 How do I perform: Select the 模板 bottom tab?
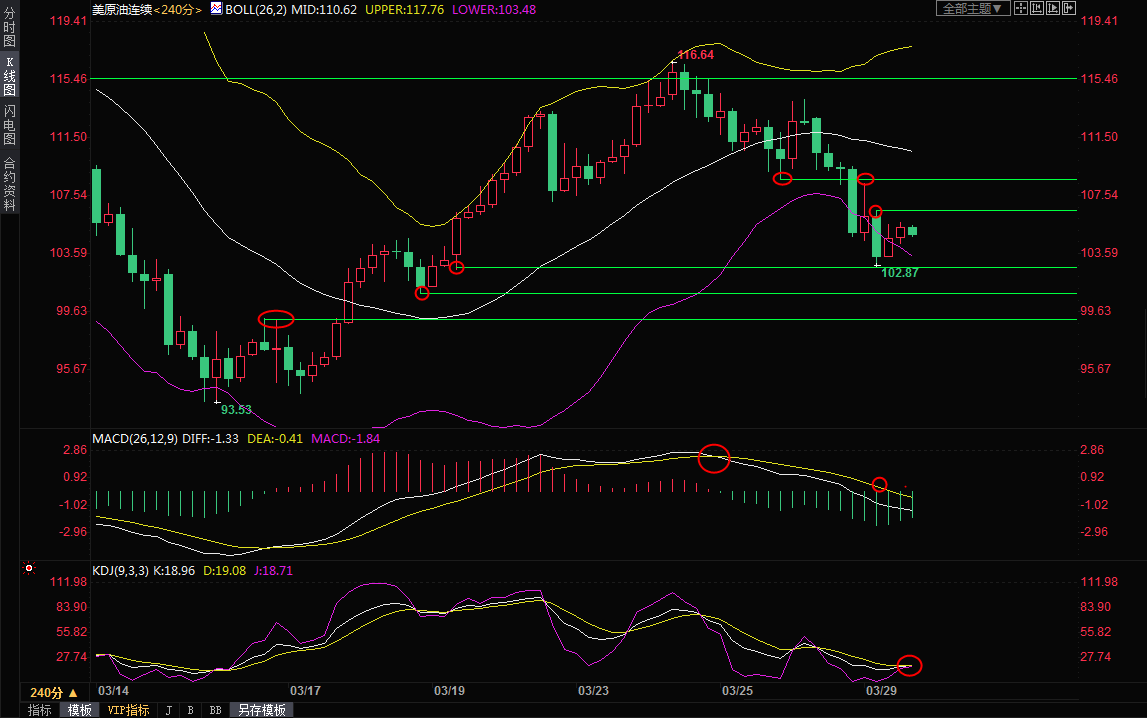[x=80, y=710]
